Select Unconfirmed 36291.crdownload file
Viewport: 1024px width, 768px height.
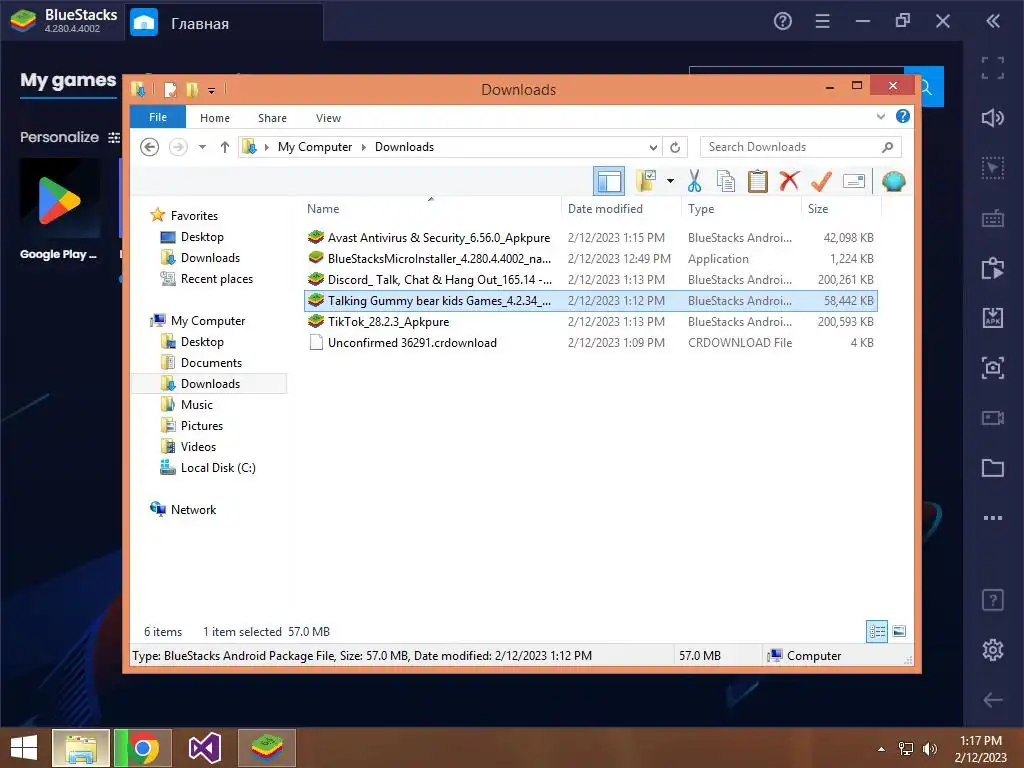(590, 343)
